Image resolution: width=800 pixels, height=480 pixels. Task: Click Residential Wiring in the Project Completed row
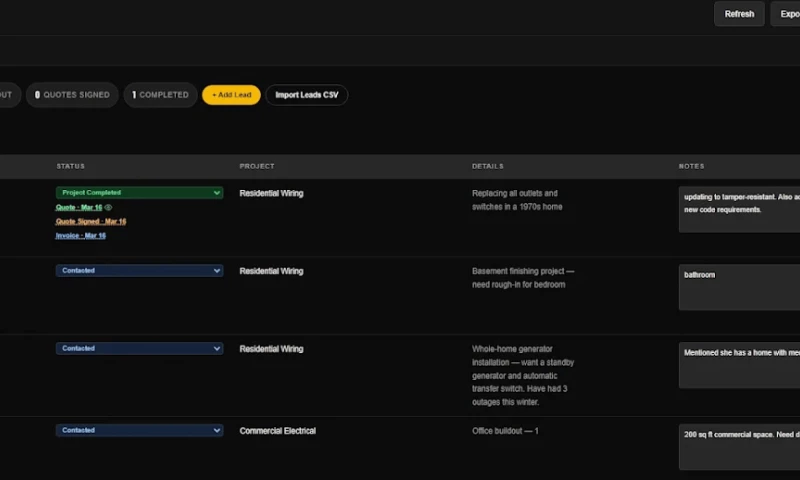(271, 193)
